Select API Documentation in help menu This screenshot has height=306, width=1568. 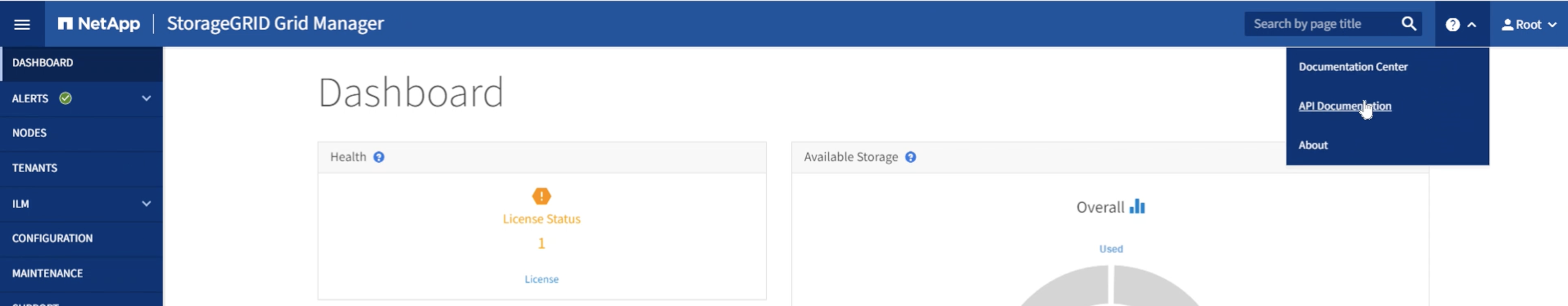pyautogui.click(x=1344, y=106)
